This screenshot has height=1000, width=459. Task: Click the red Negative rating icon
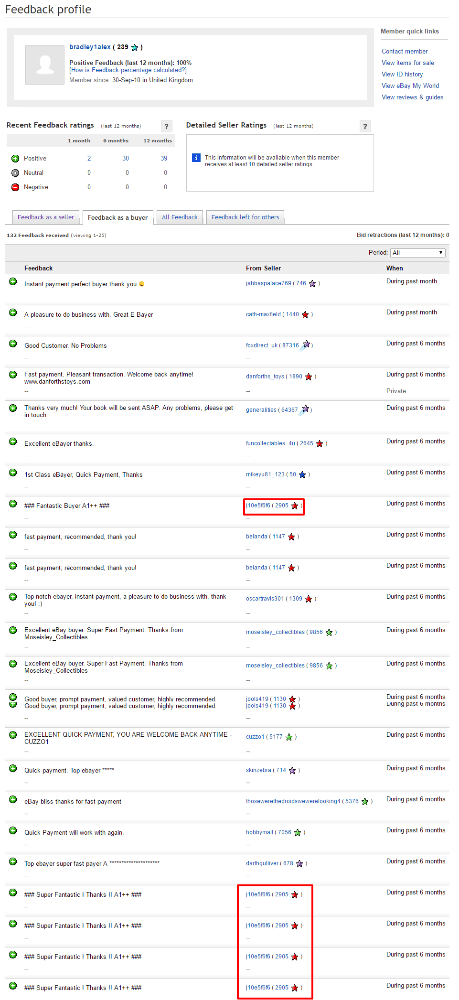pyautogui.click(x=15, y=187)
